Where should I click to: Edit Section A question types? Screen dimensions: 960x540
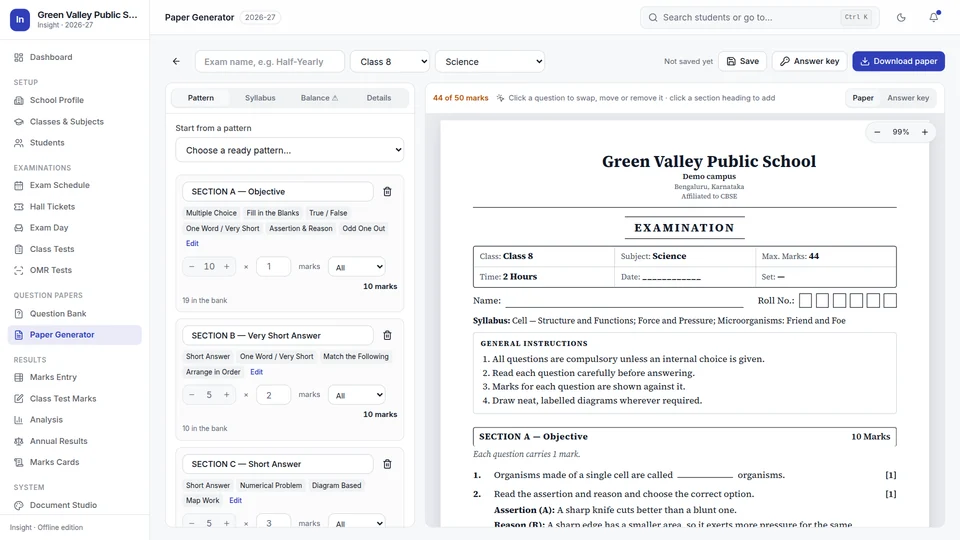[192, 243]
